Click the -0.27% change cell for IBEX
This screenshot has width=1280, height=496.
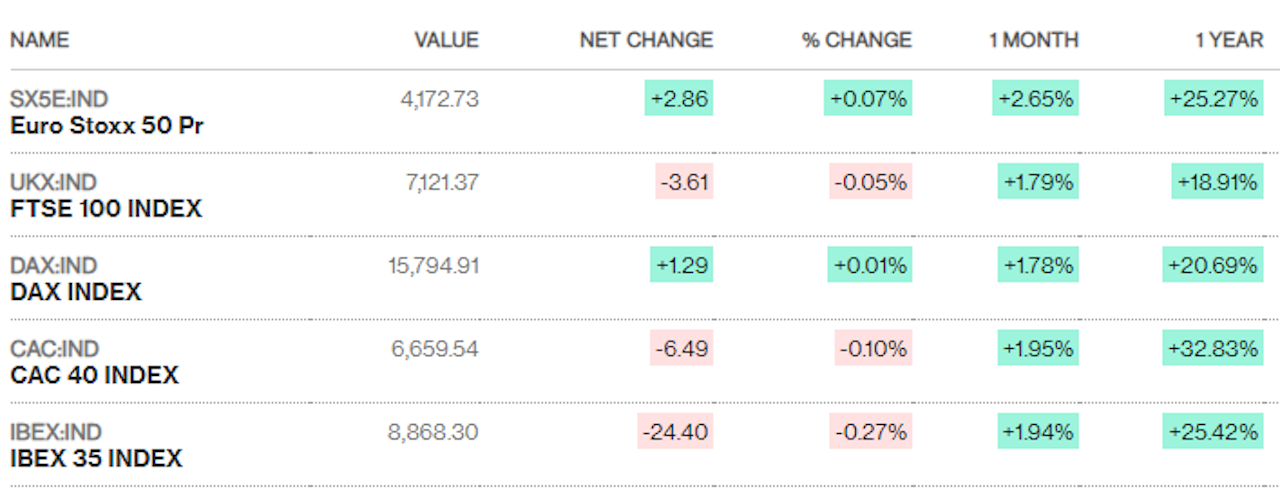click(870, 432)
